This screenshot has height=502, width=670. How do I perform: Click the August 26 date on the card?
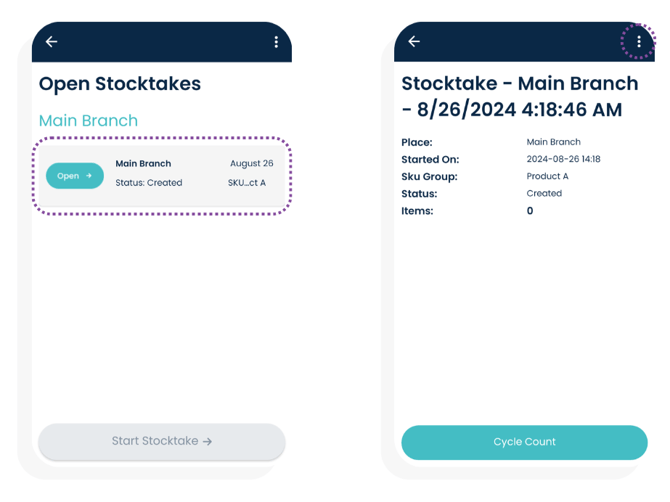[251, 163]
